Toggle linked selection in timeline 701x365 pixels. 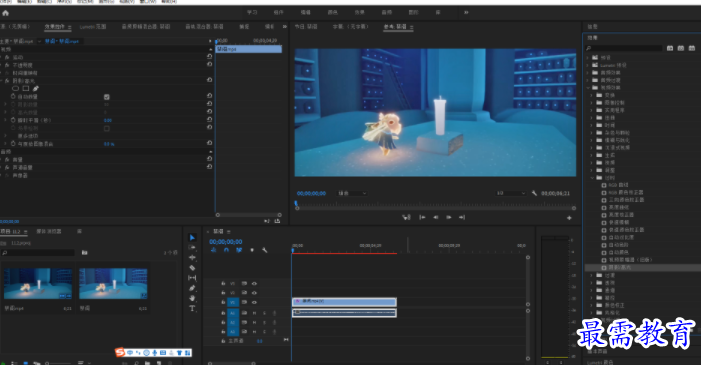coord(239,250)
